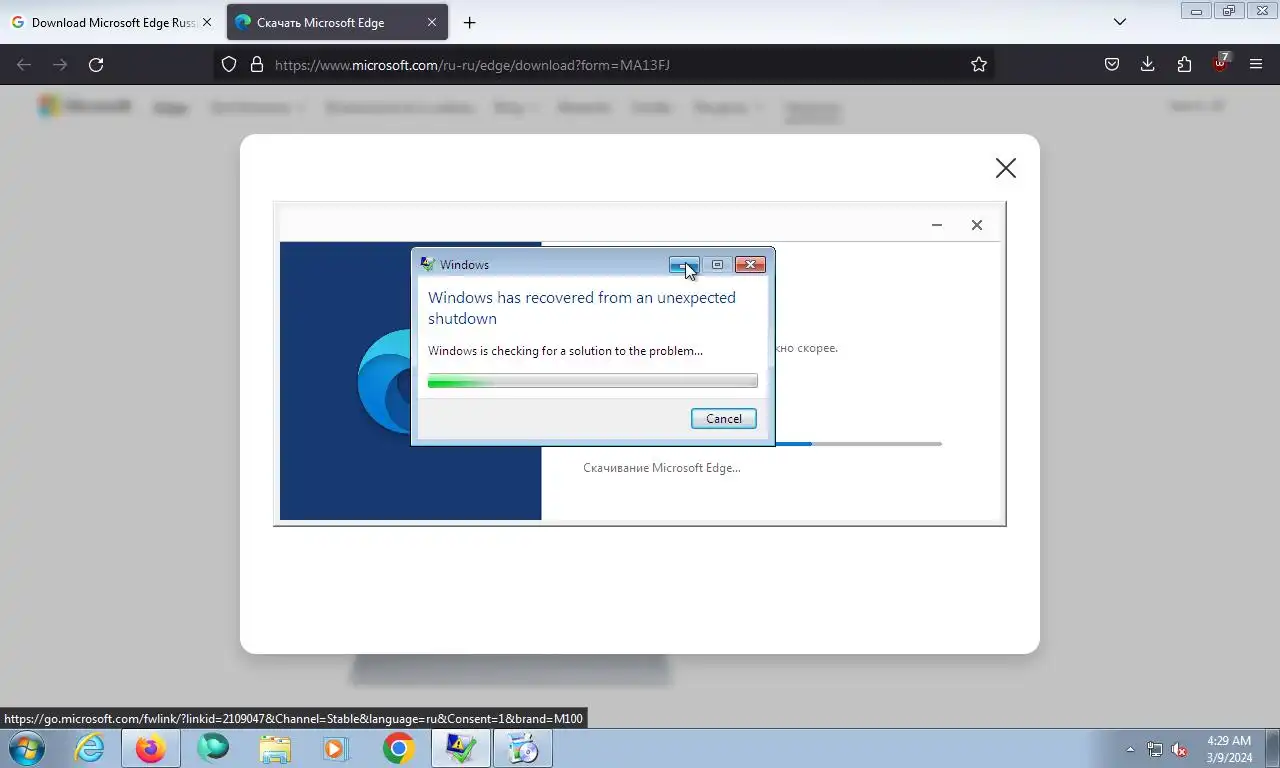
Task: Click the Microsoft logo on the page
Action: (x=84, y=106)
